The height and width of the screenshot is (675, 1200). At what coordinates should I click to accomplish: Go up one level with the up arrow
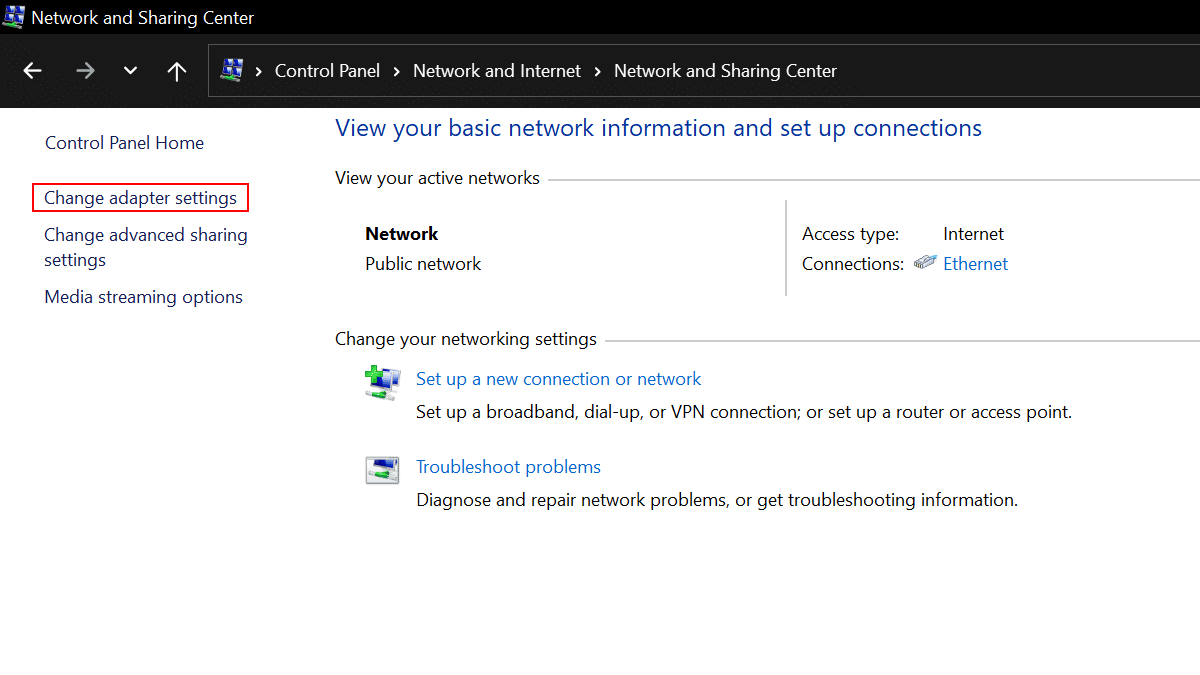[177, 71]
